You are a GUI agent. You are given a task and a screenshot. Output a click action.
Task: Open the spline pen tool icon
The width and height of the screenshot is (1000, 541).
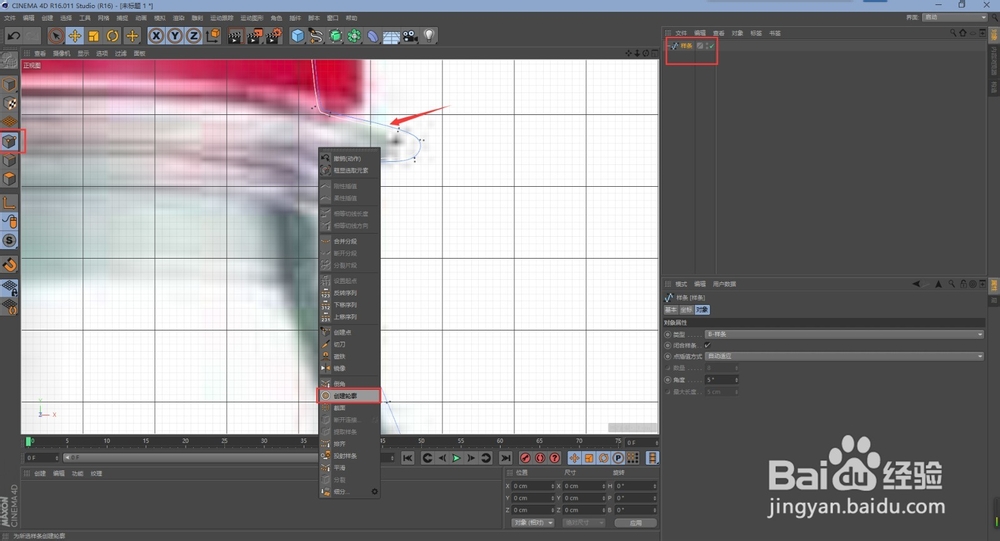(x=316, y=36)
